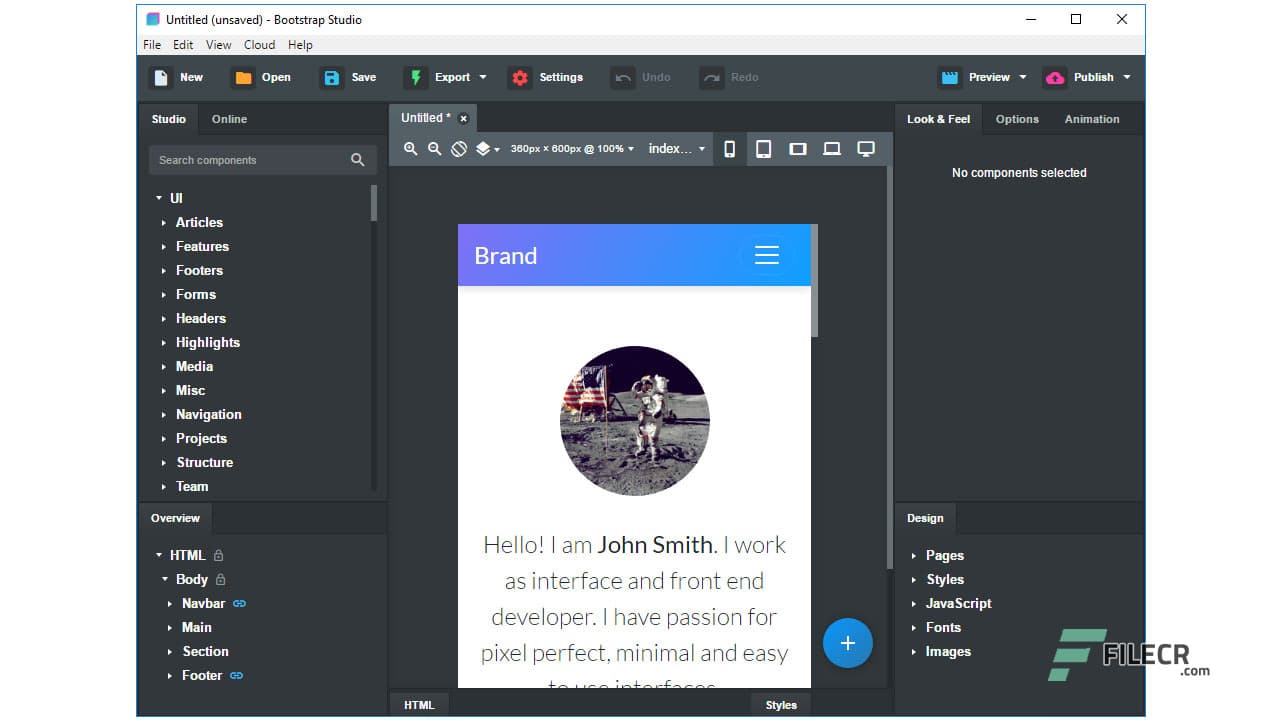Click the Save button

[x=350, y=77]
